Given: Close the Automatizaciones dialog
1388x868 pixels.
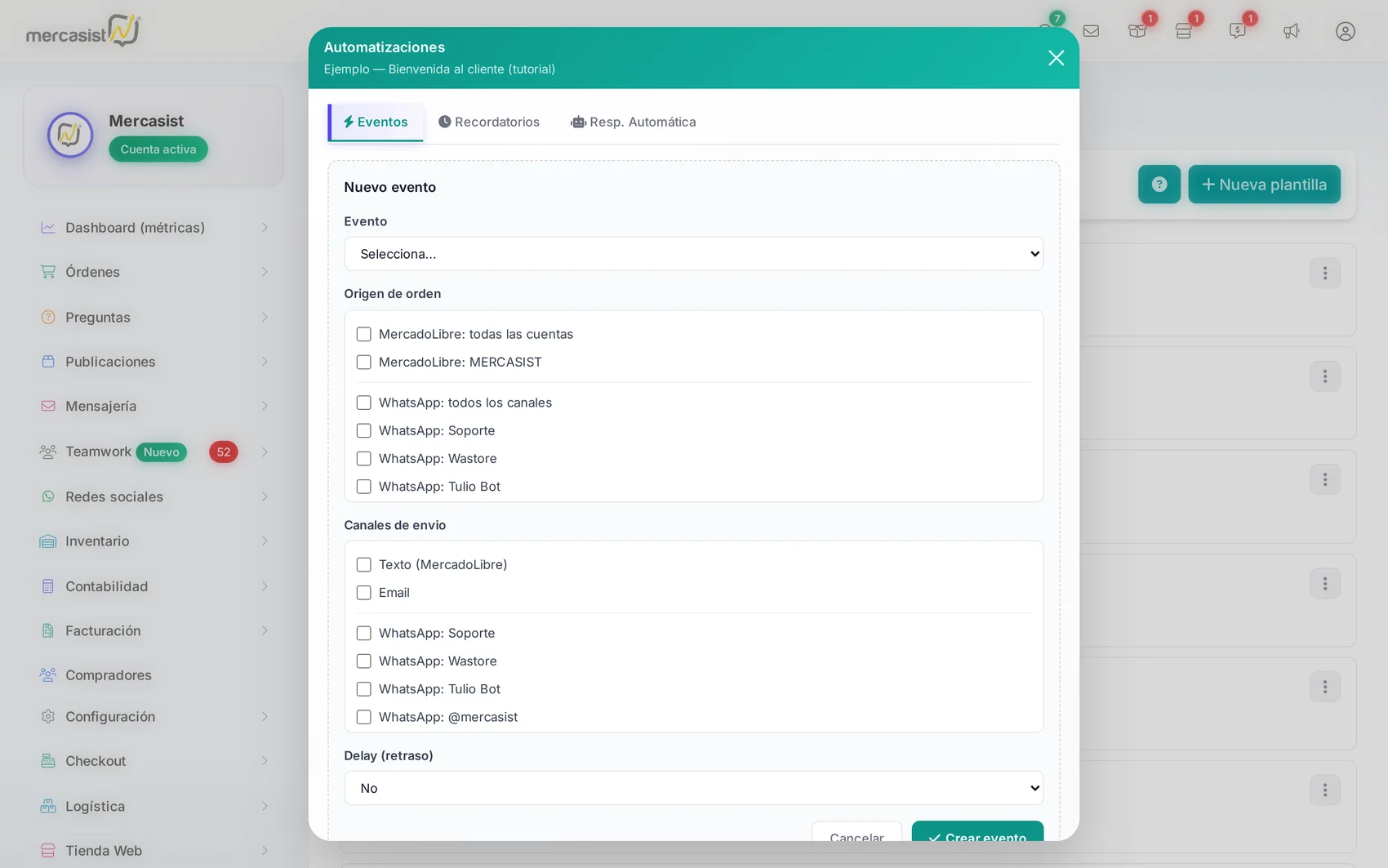Looking at the screenshot, I should click(x=1056, y=58).
